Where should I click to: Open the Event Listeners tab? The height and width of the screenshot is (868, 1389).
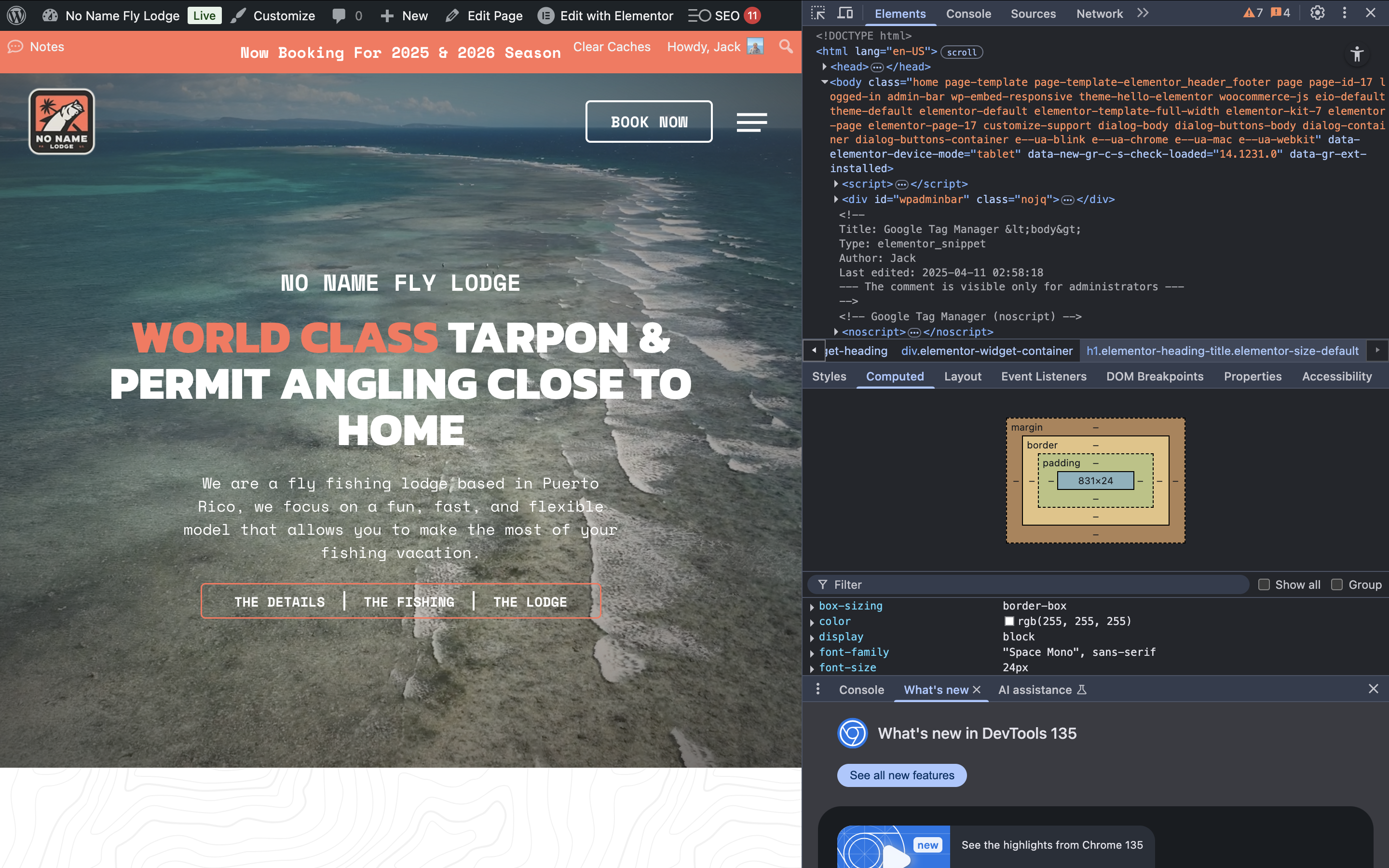point(1044,377)
